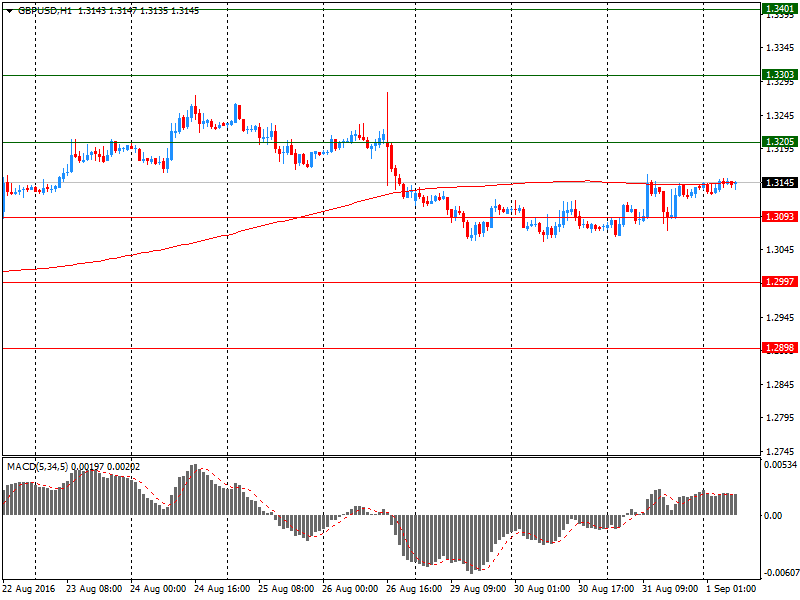The height and width of the screenshot is (600, 800).
Task: Select the 1.3401 green price level label
Action: click(780, 8)
